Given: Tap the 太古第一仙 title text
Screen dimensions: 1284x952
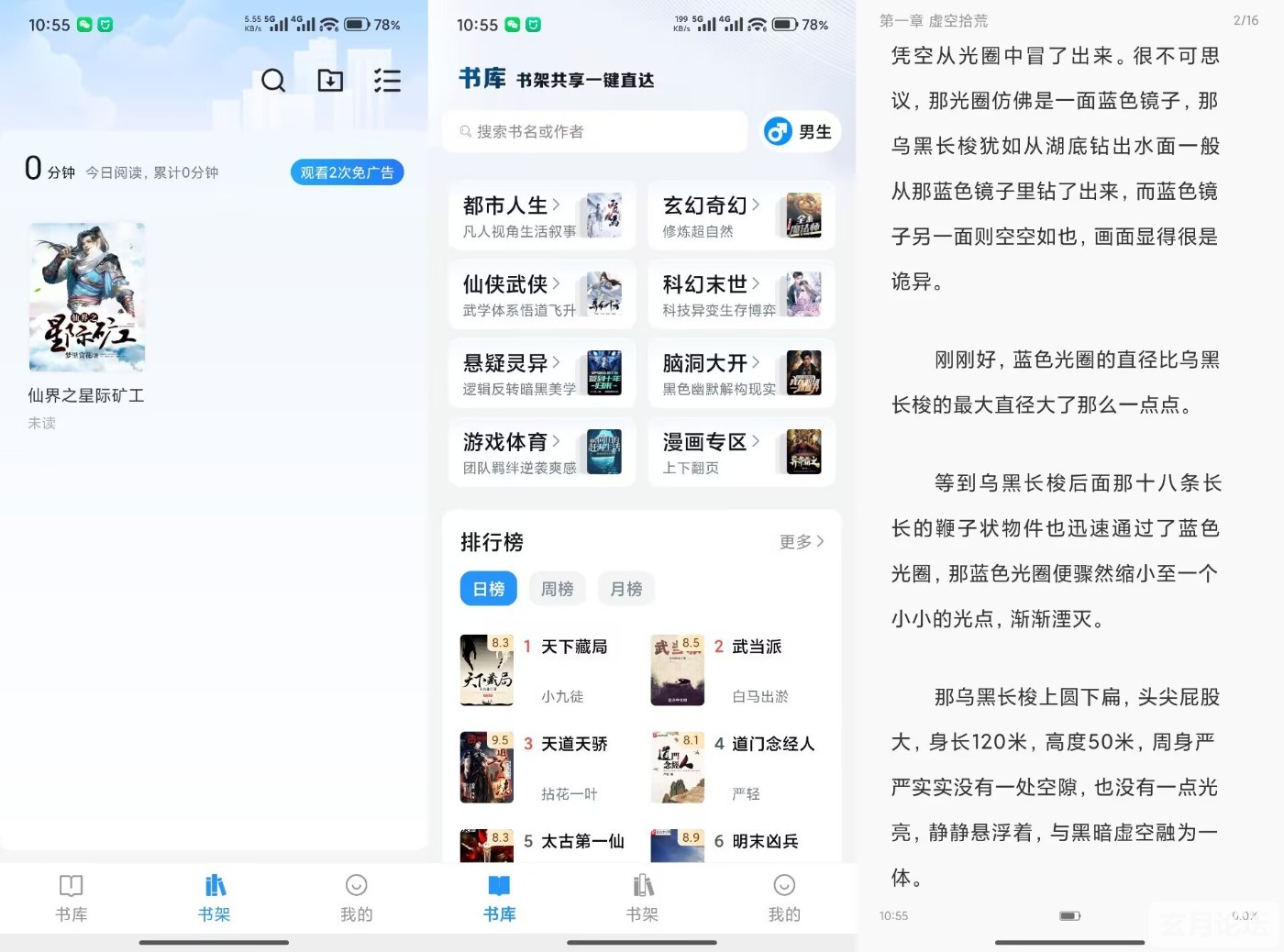Looking at the screenshot, I should (582, 842).
